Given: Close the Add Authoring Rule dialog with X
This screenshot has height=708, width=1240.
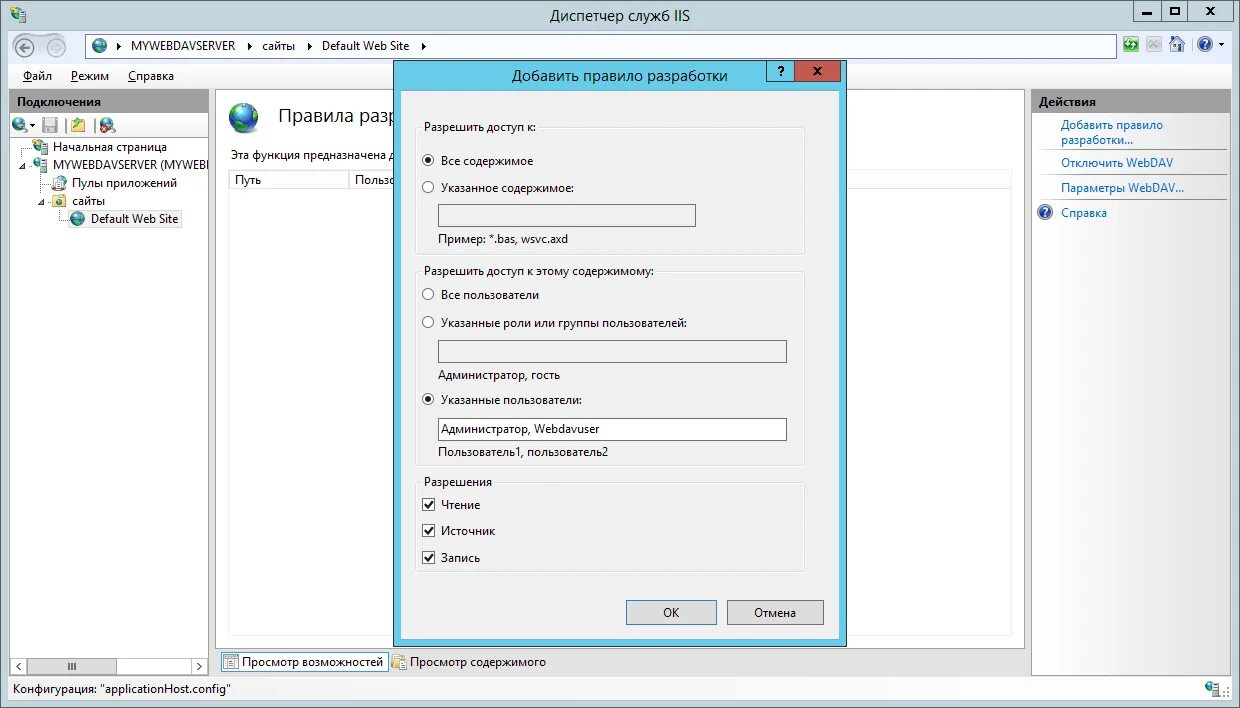Looking at the screenshot, I should click(818, 71).
